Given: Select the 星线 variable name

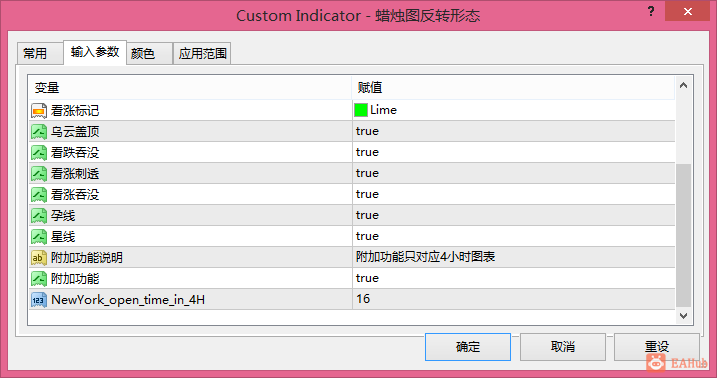Looking at the screenshot, I should (63, 237).
